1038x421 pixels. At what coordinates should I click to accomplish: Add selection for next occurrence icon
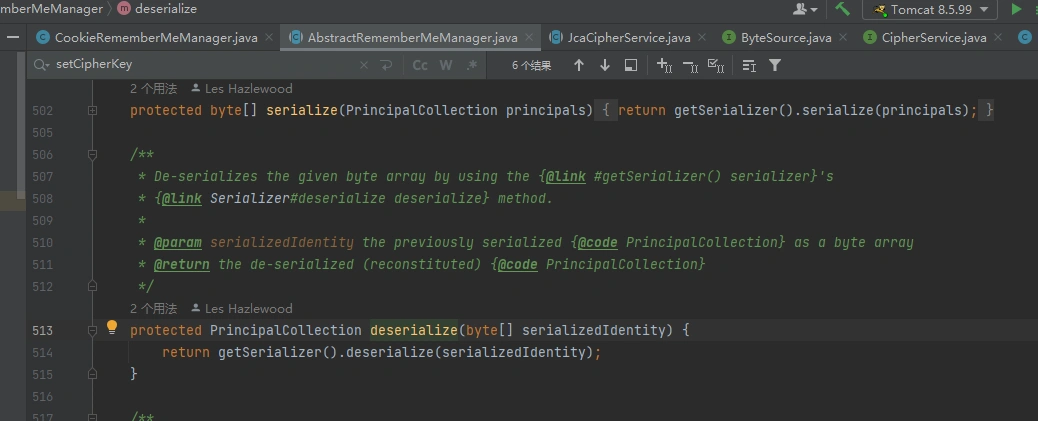point(664,65)
